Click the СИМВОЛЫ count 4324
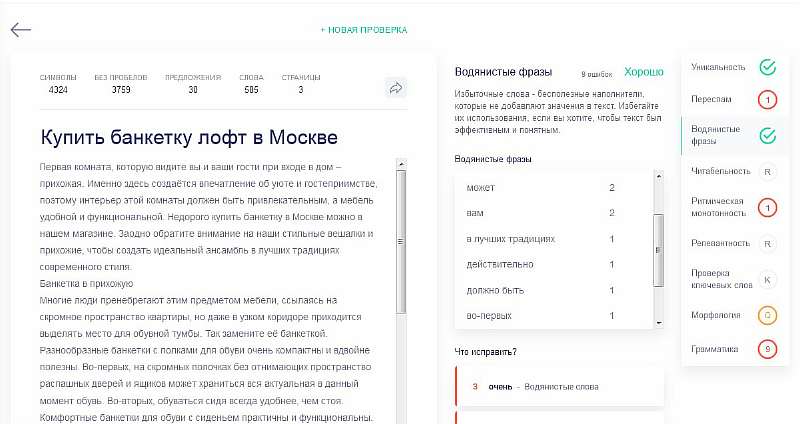The width and height of the screenshot is (800, 424). [58, 90]
